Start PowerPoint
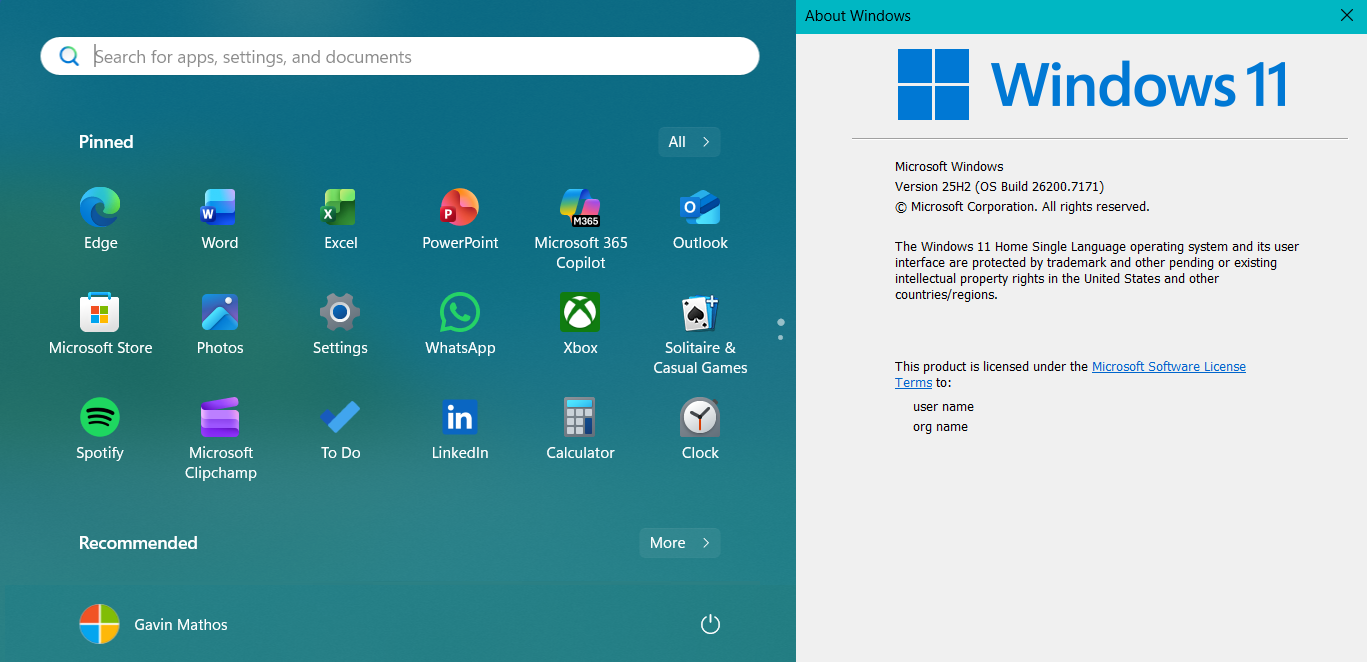This screenshot has width=1368, height=662. pyautogui.click(x=460, y=211)
